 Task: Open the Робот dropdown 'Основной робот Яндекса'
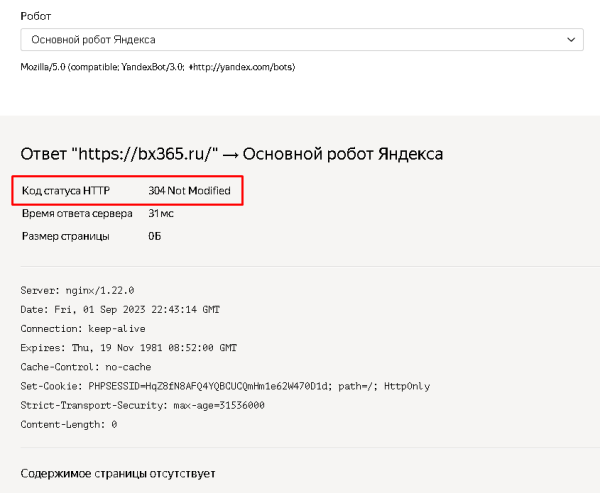tap(302, 39)
